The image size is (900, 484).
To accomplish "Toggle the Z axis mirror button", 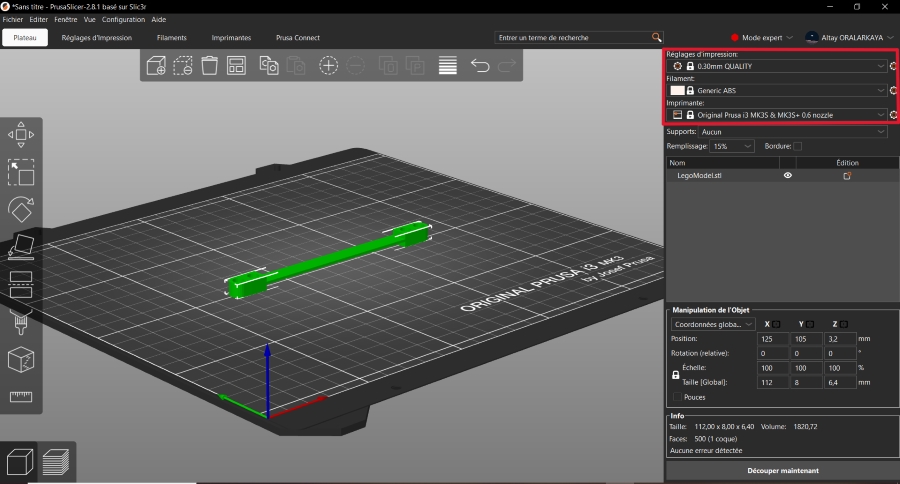I will (x=844, y=324).
